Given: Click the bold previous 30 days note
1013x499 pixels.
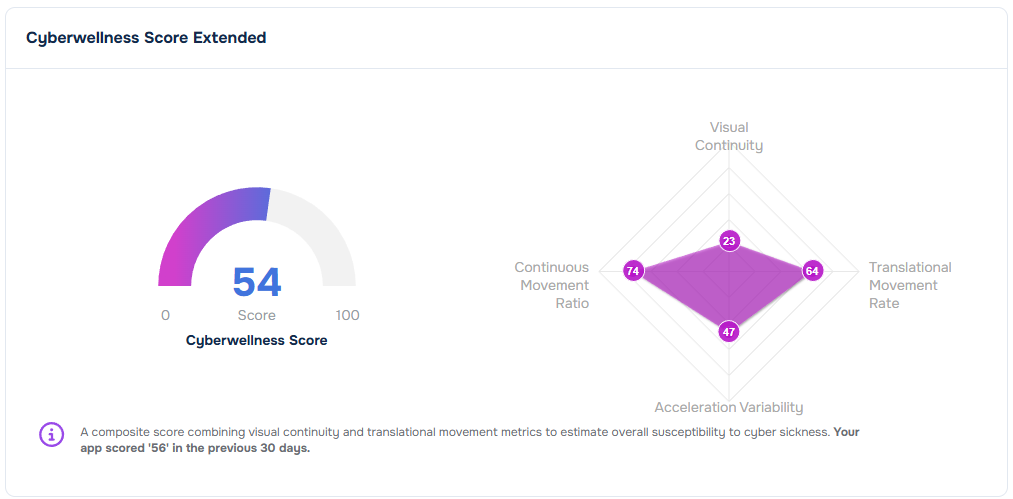Looking at the screenshot, I should coord(195,448).
